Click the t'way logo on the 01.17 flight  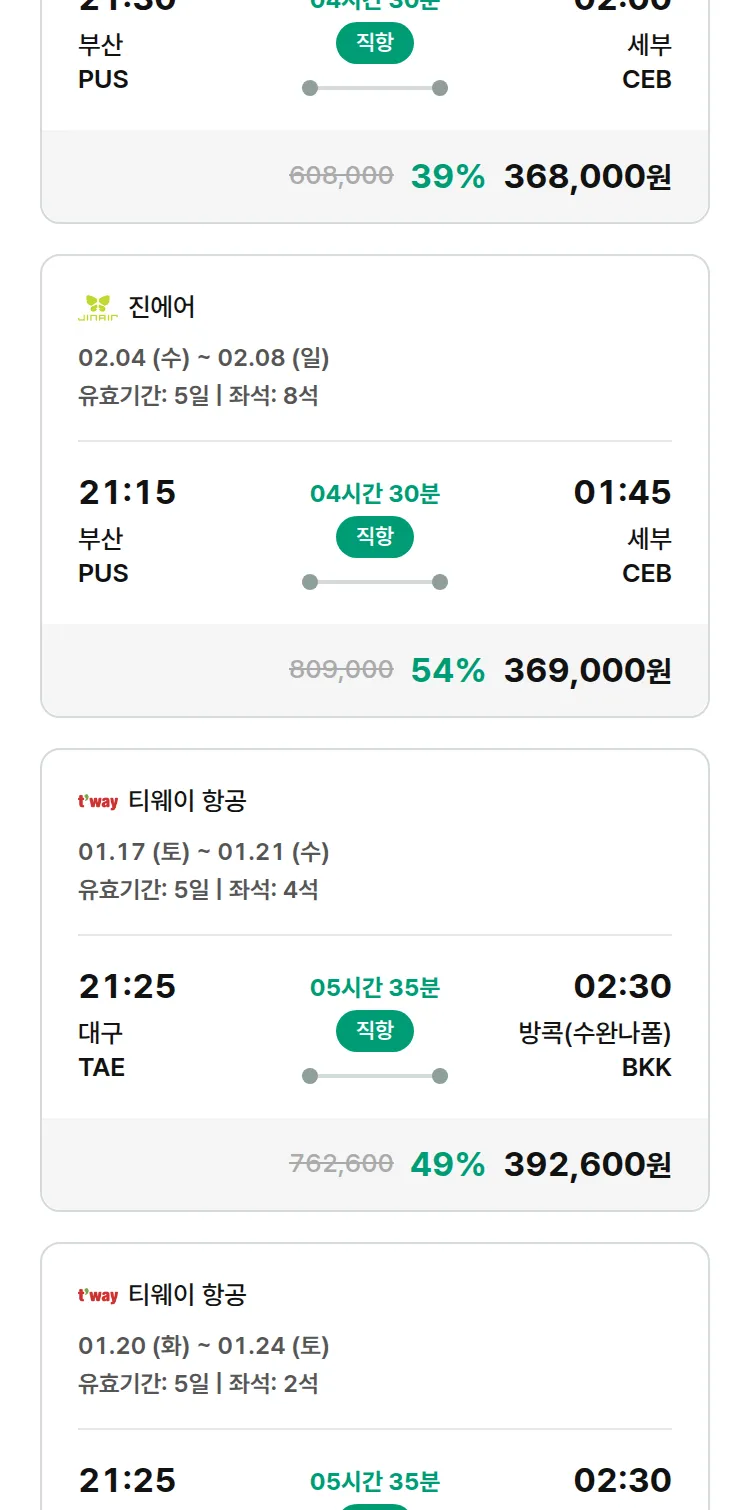click(98, 801)
